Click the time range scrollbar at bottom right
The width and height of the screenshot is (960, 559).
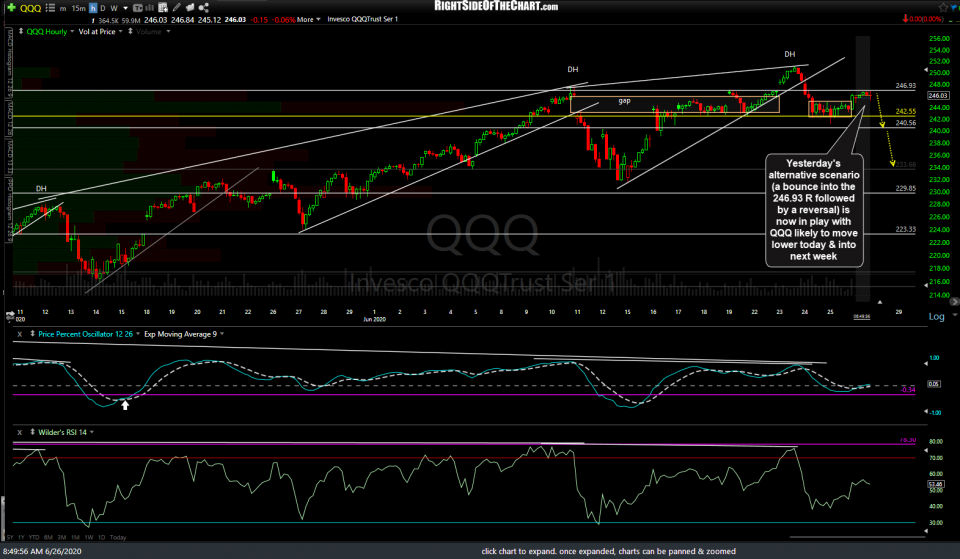tap(857, 538)
